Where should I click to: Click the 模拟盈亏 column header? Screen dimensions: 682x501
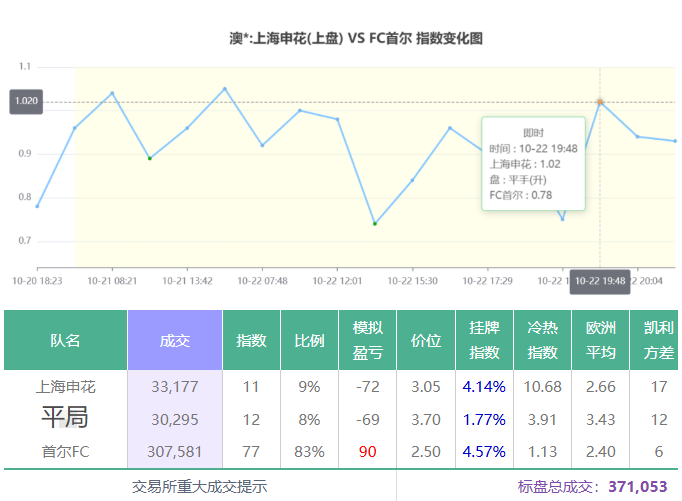[367, 340]
